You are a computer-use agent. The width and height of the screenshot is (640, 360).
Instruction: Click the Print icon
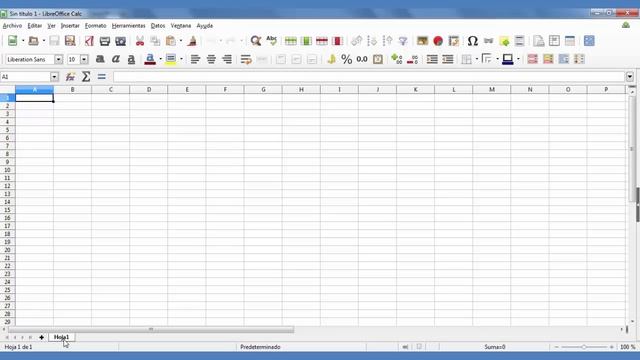[x=105, y=41]
